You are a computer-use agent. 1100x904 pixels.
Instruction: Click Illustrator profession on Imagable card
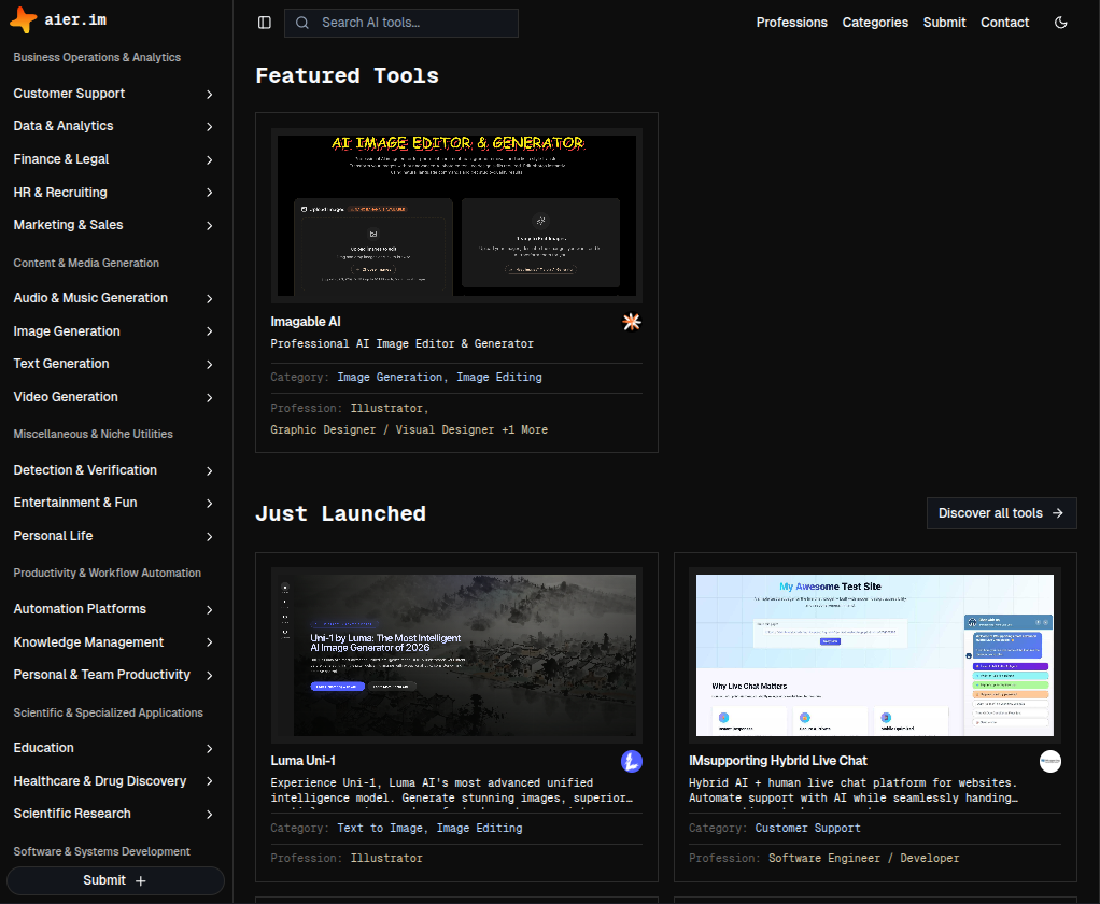(387, 408)
